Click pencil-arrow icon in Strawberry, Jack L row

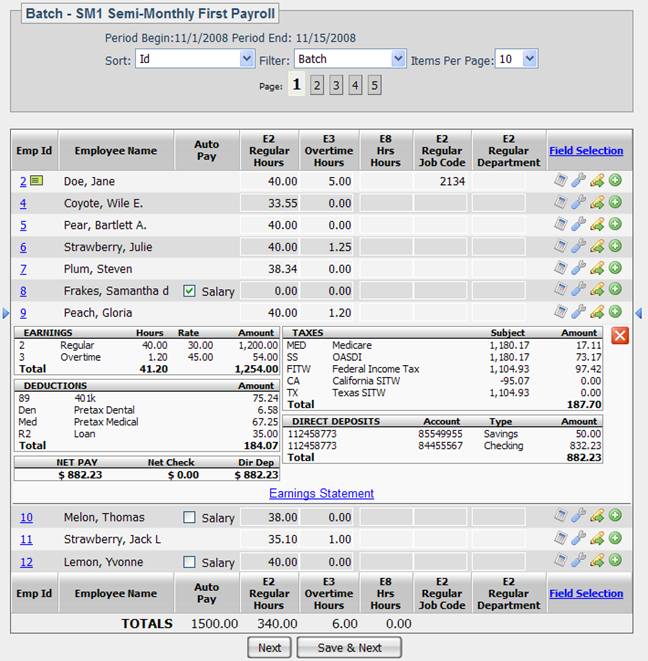(597, 539)
